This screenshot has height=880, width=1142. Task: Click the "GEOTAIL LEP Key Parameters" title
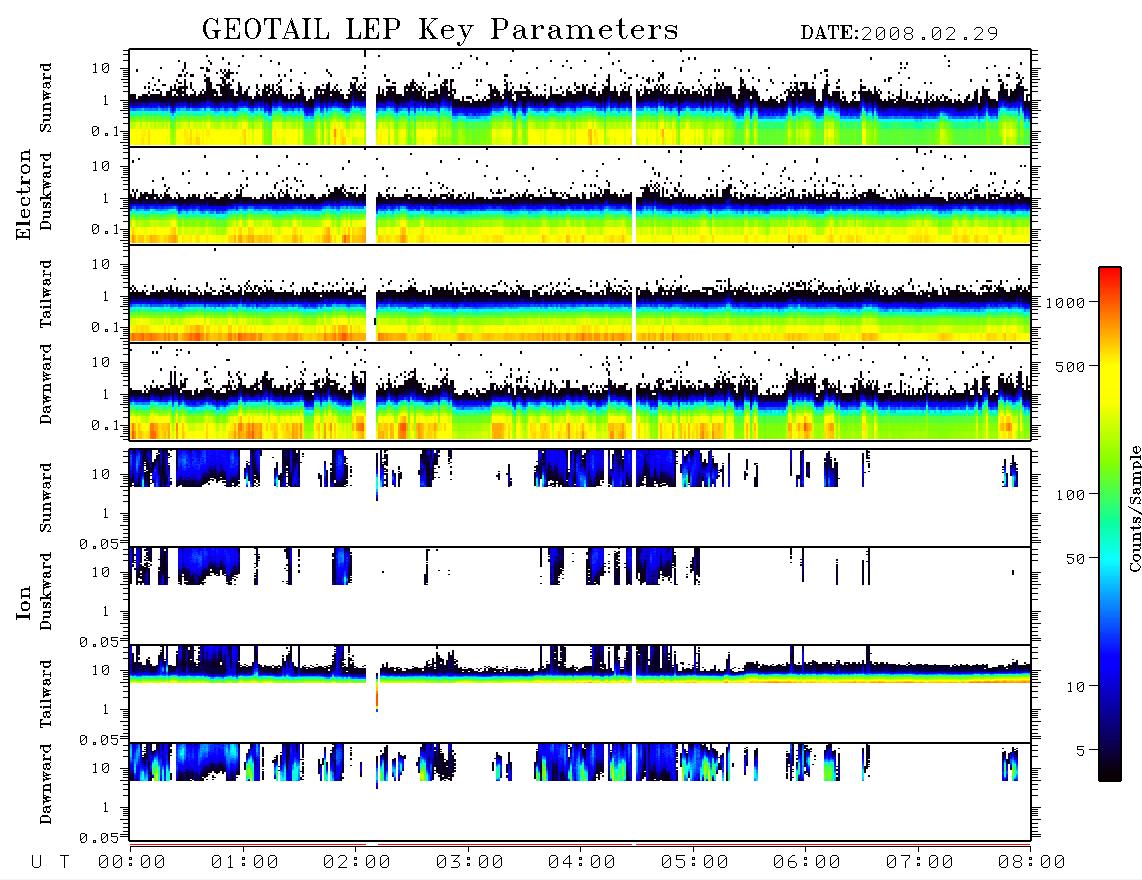coord(440,30)
